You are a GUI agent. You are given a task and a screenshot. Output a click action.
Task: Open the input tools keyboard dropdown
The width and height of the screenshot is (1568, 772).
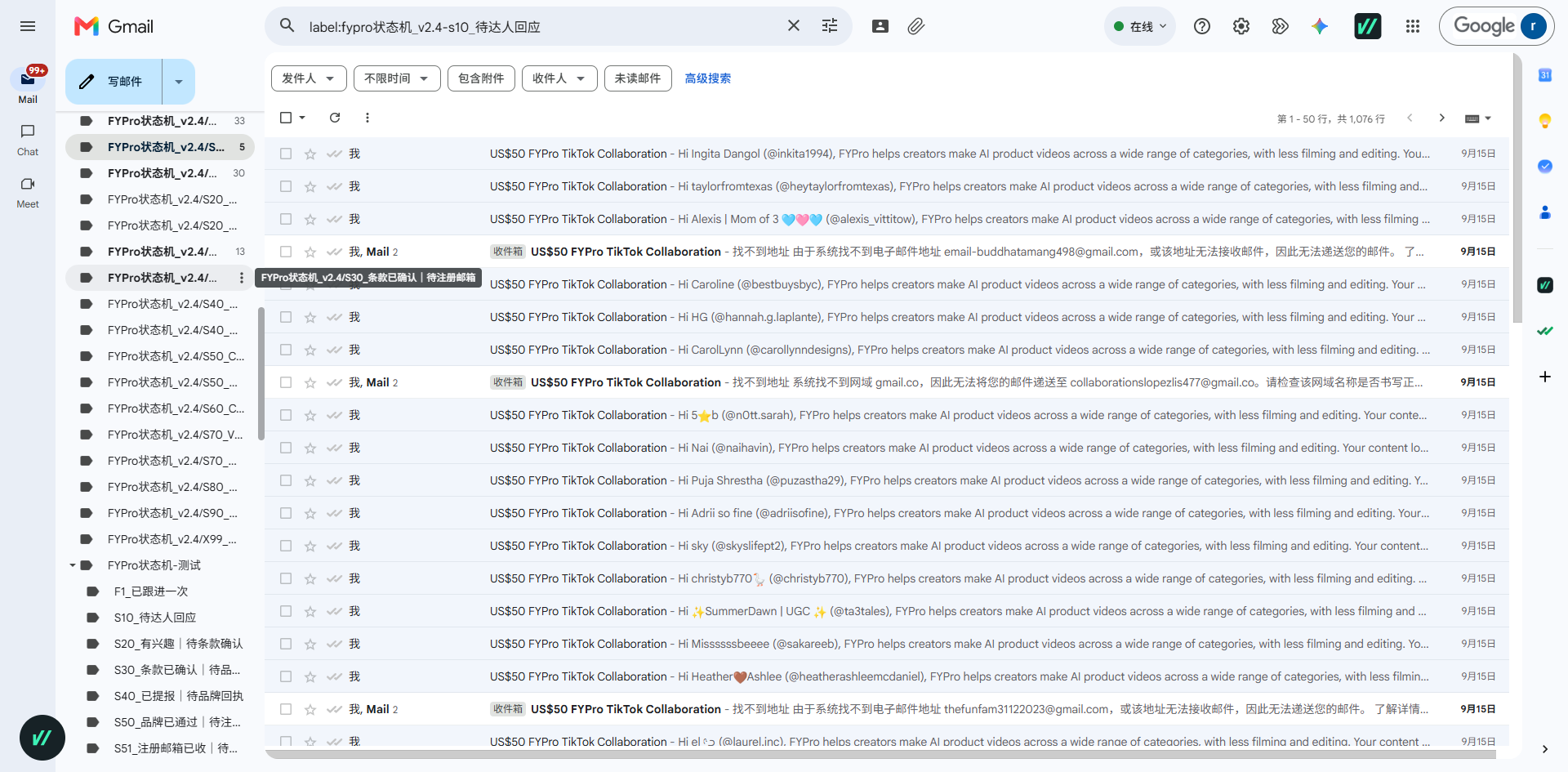[x=1478, y=118]
